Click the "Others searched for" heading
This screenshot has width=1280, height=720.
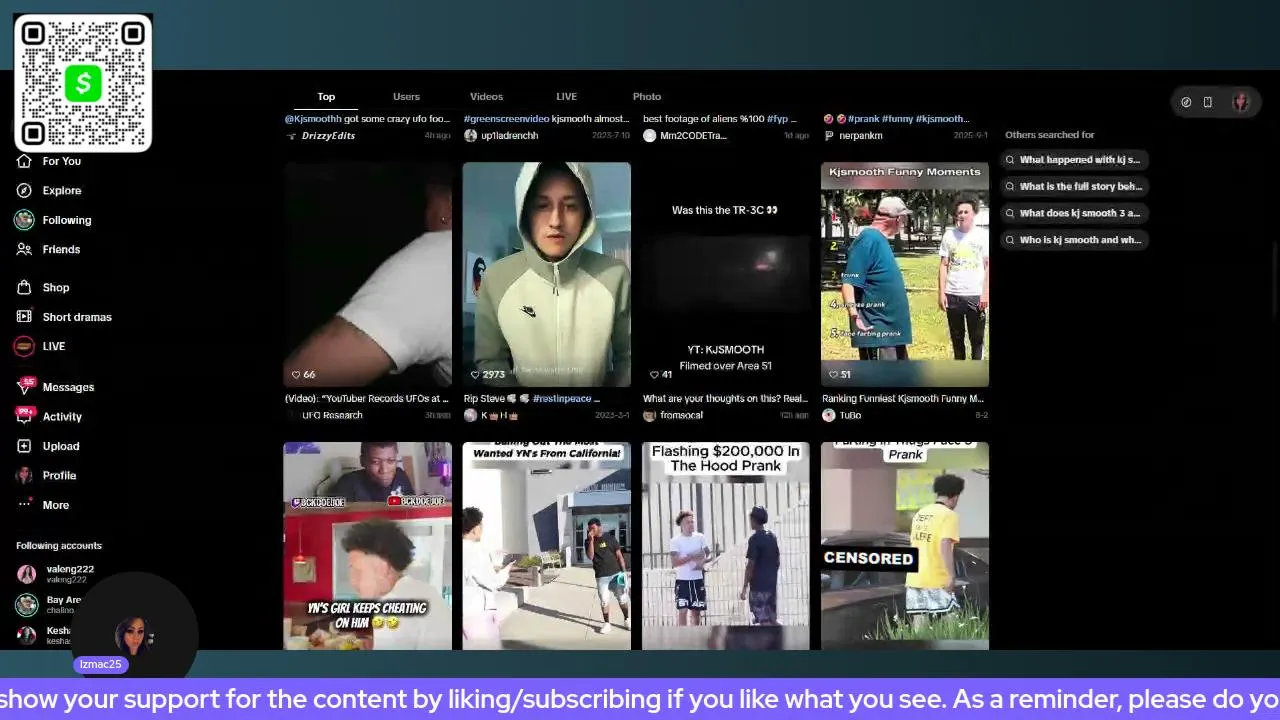pyautogui.click(x=1050, y=135)
